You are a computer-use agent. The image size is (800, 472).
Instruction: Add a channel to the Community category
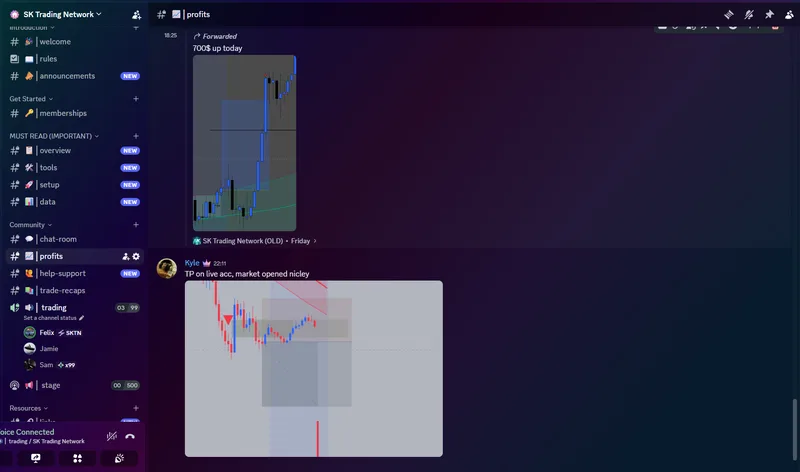coord(136,225)
